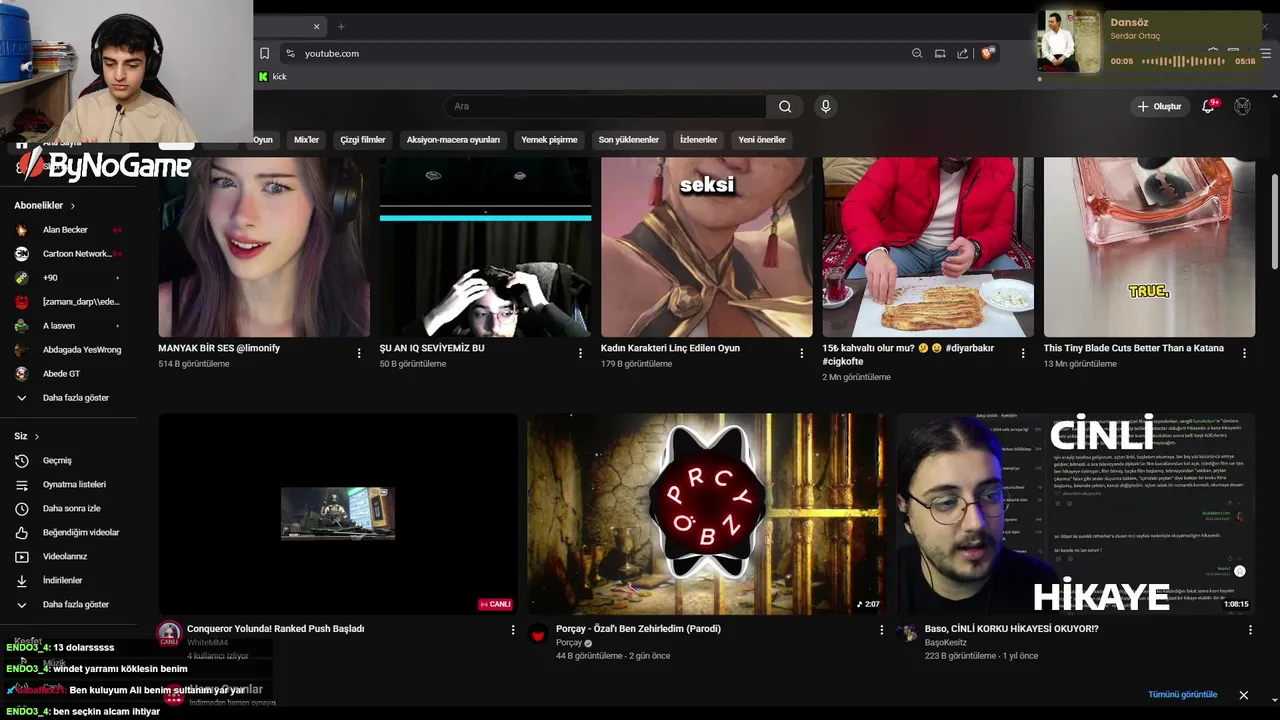This screenshot has height=720, width=1280.
Task: Select the Yeni öneriler chip
Action: 762,140
